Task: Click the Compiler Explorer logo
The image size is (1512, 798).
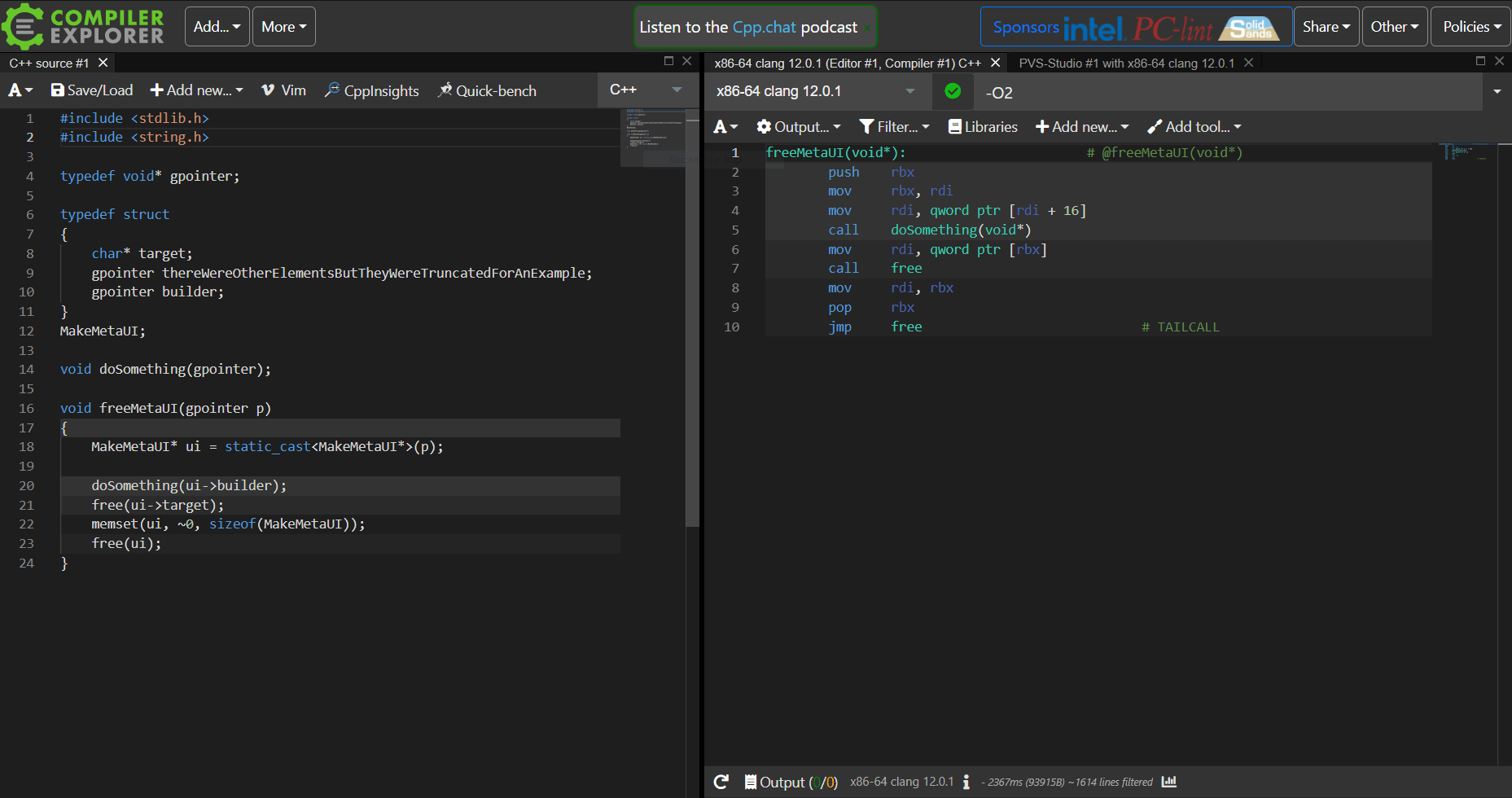Action: point(84,26)
